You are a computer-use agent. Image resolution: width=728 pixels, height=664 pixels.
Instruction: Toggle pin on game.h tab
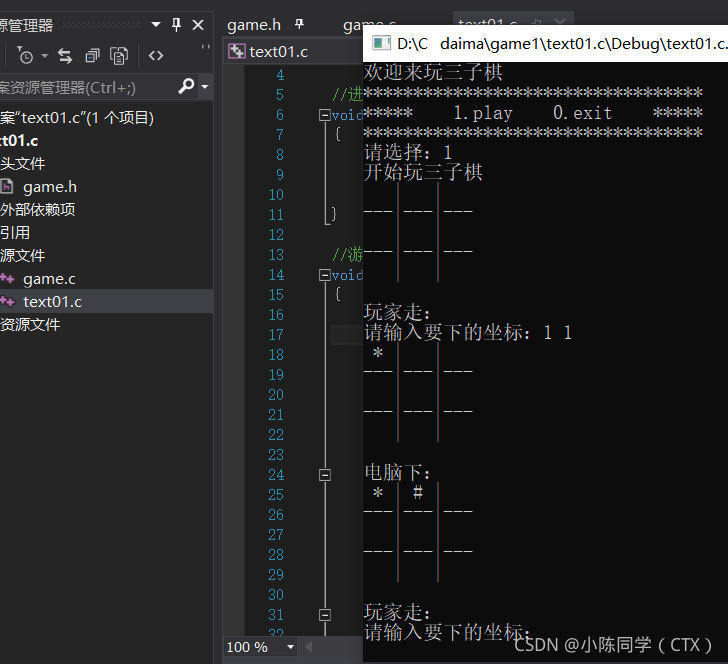point(299,24)
